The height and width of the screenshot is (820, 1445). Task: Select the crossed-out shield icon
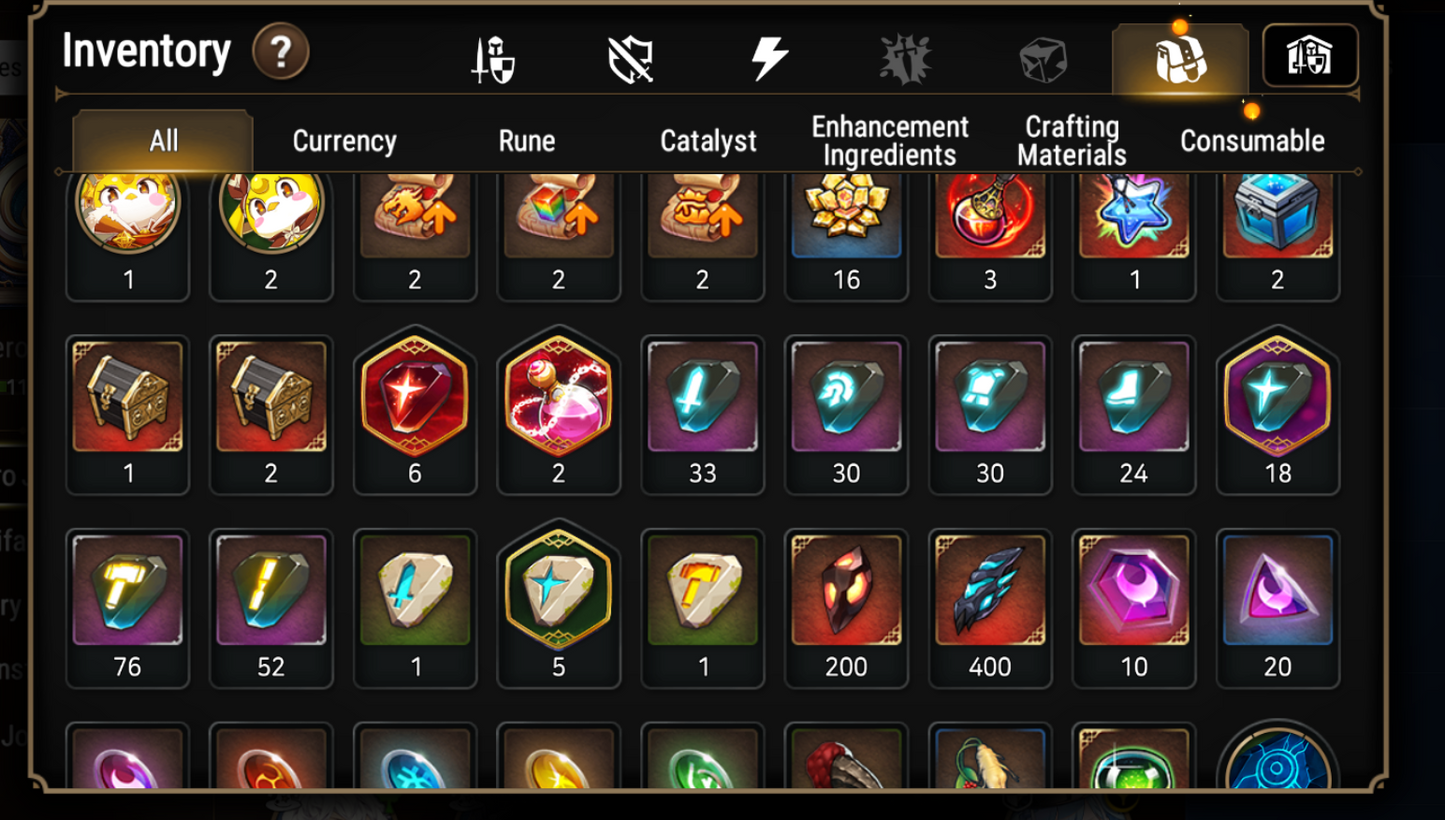click(x=631, y=60)
